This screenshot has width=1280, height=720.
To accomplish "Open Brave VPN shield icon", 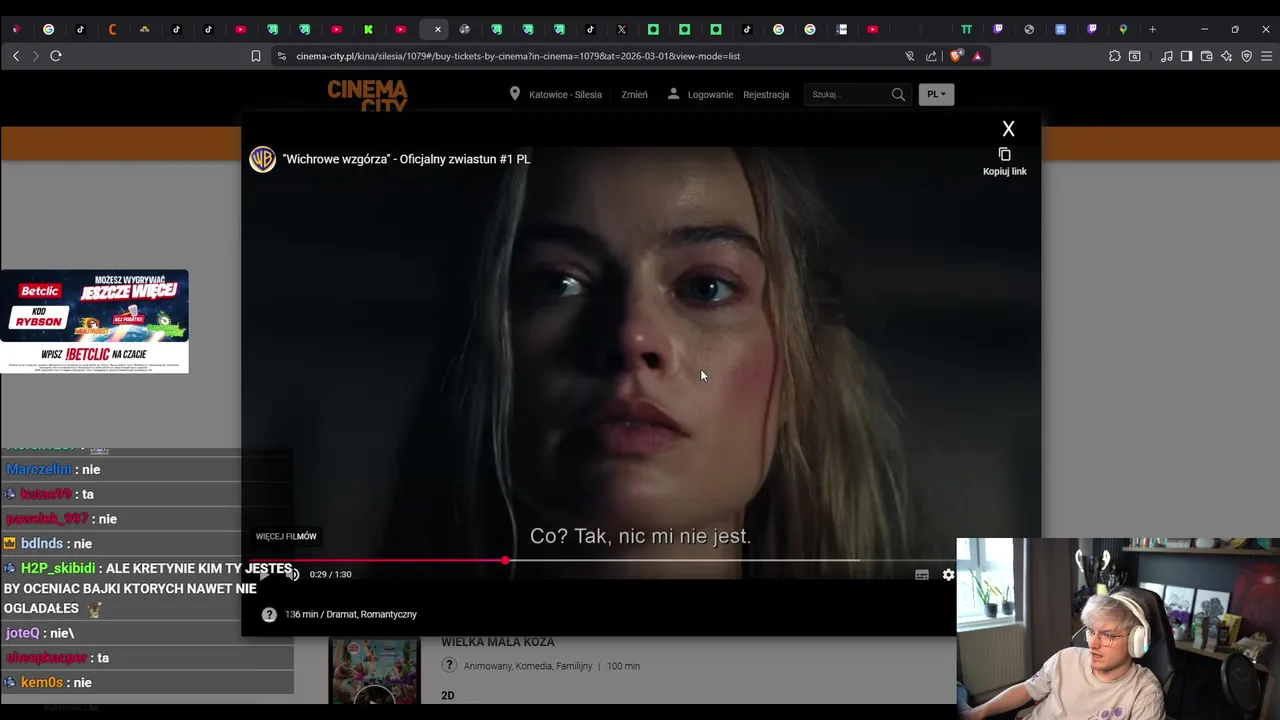I will coord(1247,56).
